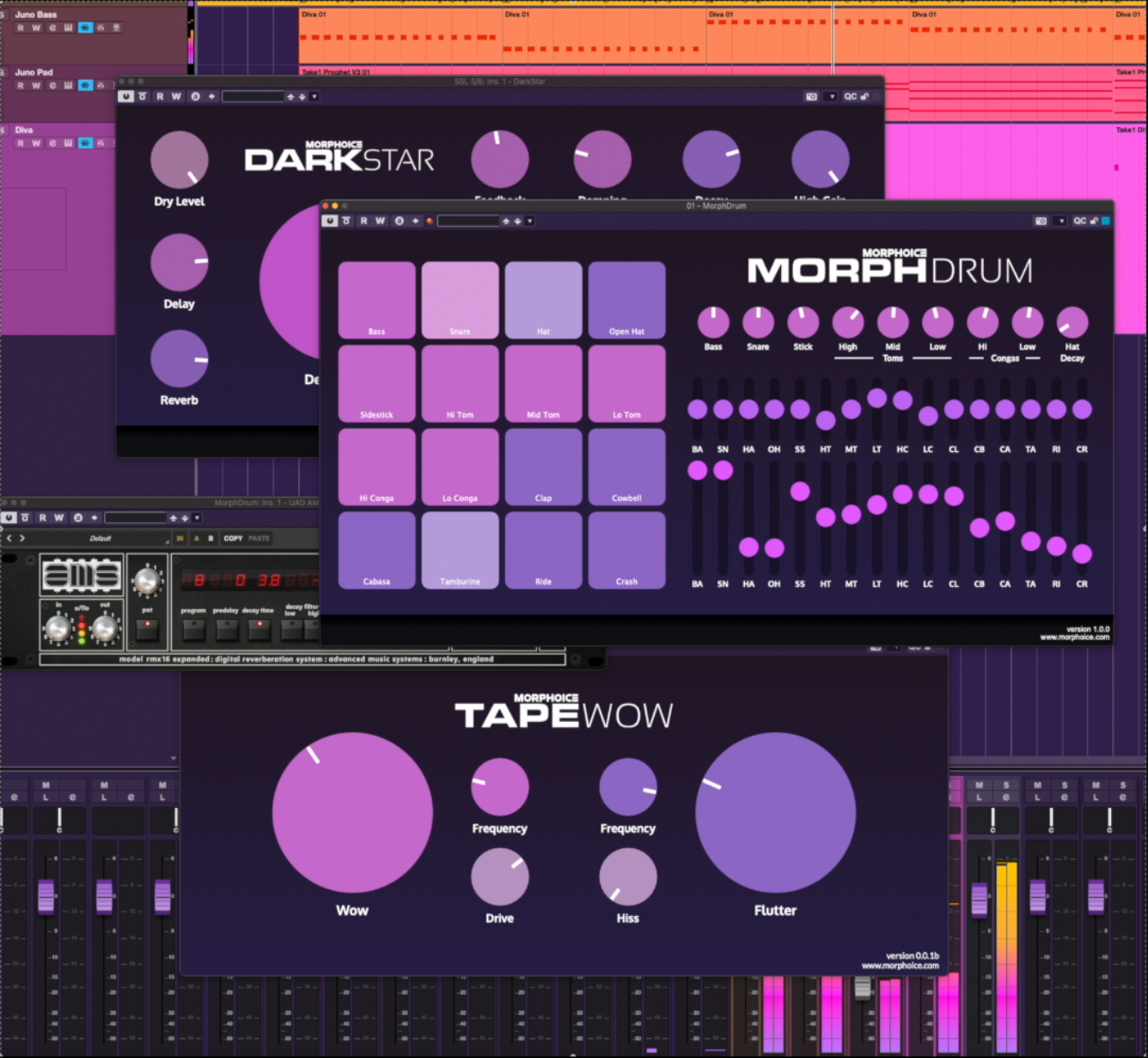Trigger the Tamburine pad

click(x=460, y=550)
